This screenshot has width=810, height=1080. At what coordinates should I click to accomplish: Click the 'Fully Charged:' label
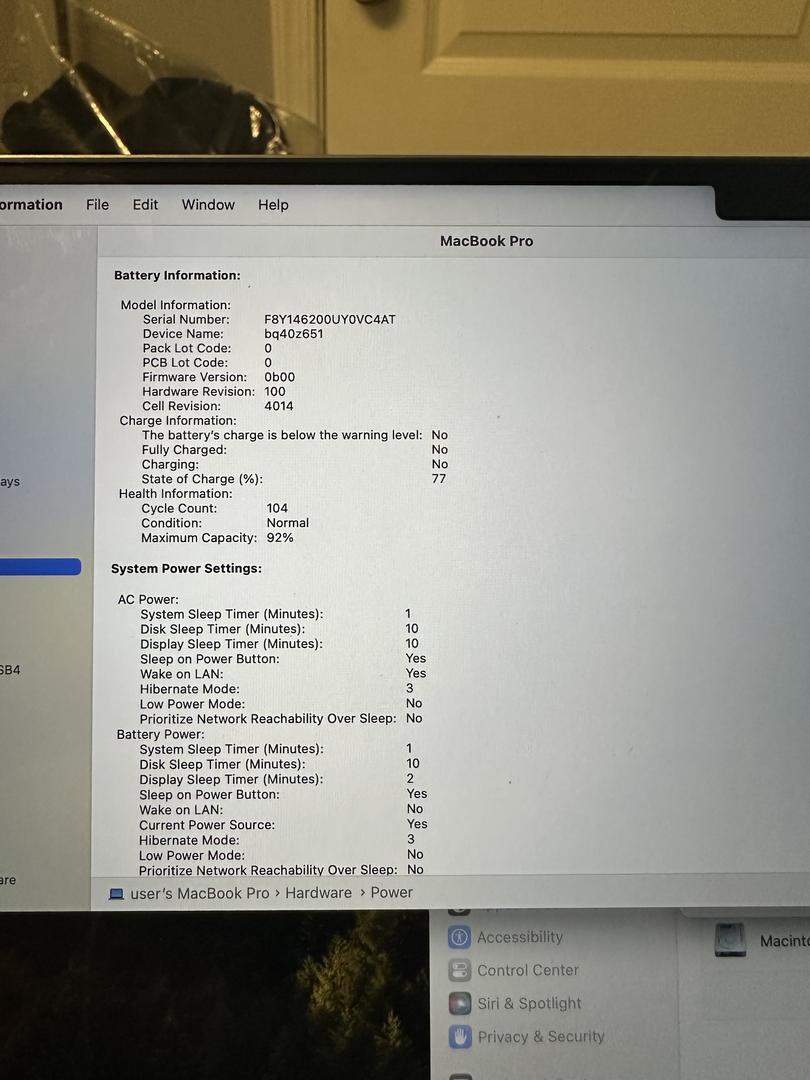[184, 450]
